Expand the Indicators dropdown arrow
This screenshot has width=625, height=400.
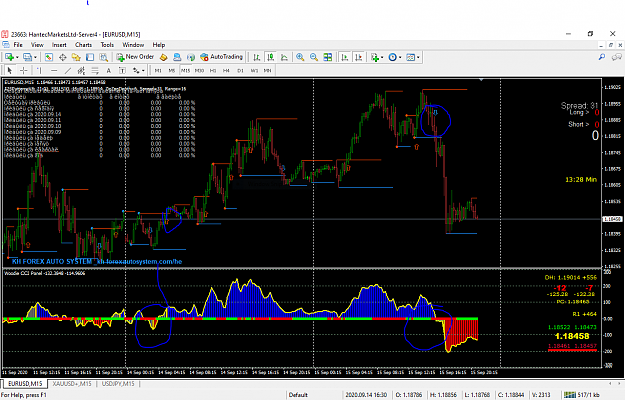pos(382,57)
